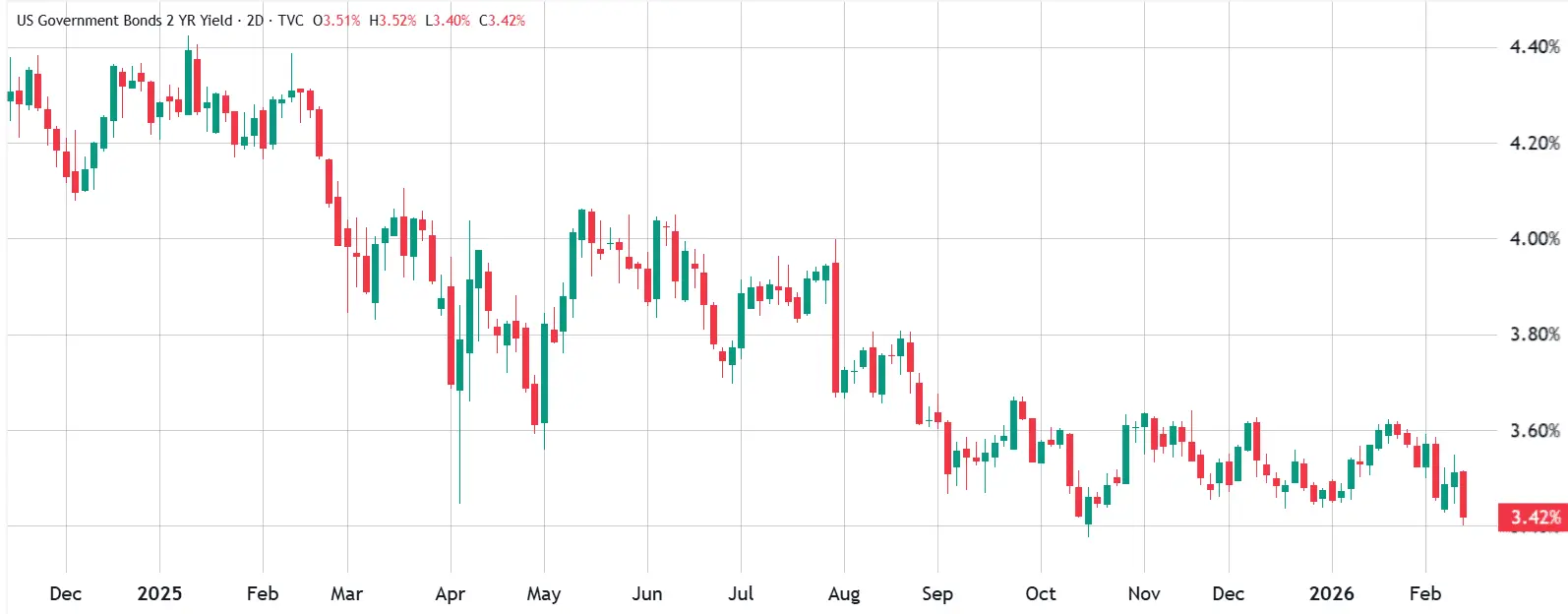Image resolution: width=1568 pixels, height=614 pixels.
Task: Click the 3.80% label on the price axis
Action: pos(1535,335)
